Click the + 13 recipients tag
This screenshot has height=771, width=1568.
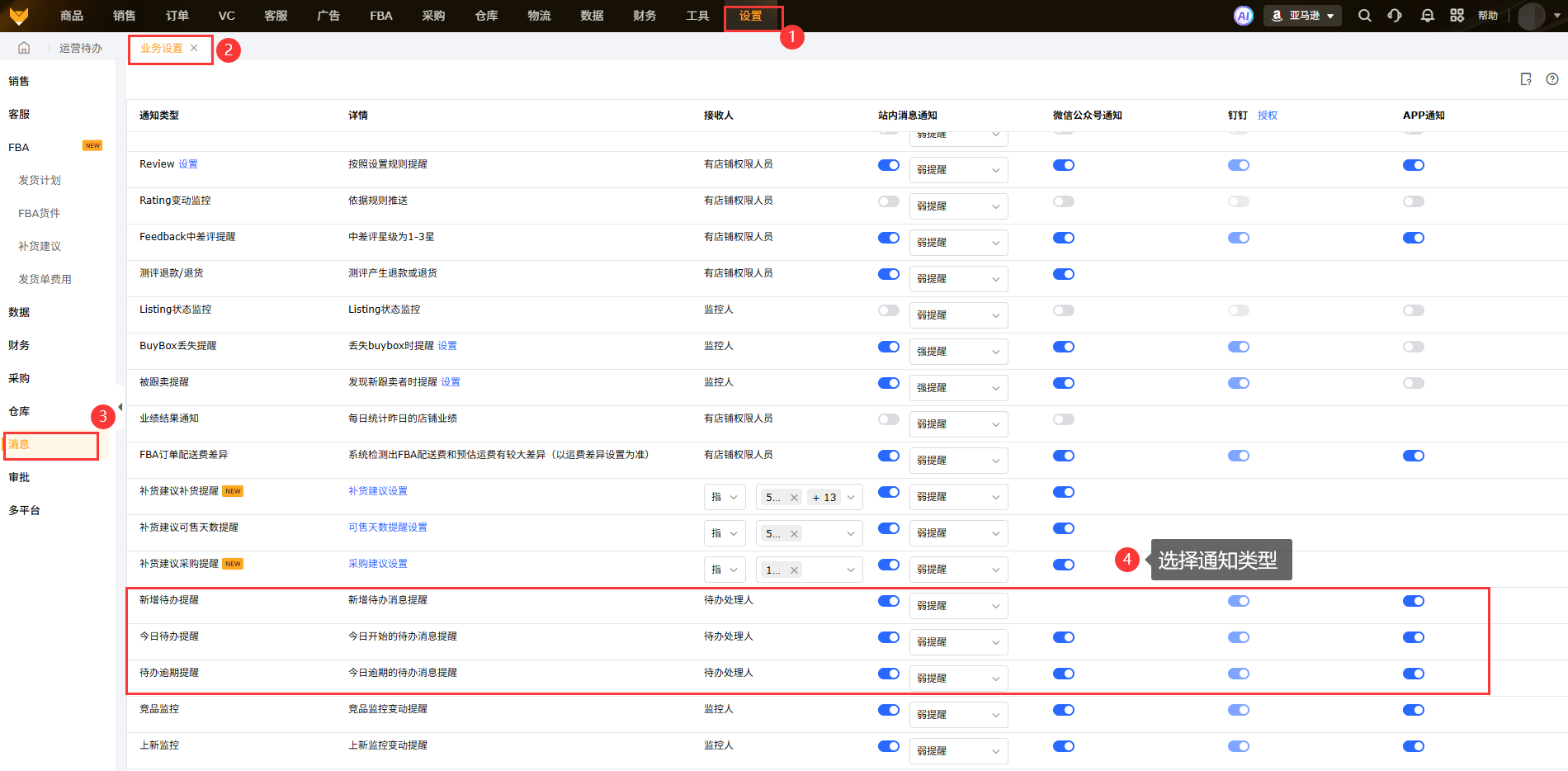point(824,498)
